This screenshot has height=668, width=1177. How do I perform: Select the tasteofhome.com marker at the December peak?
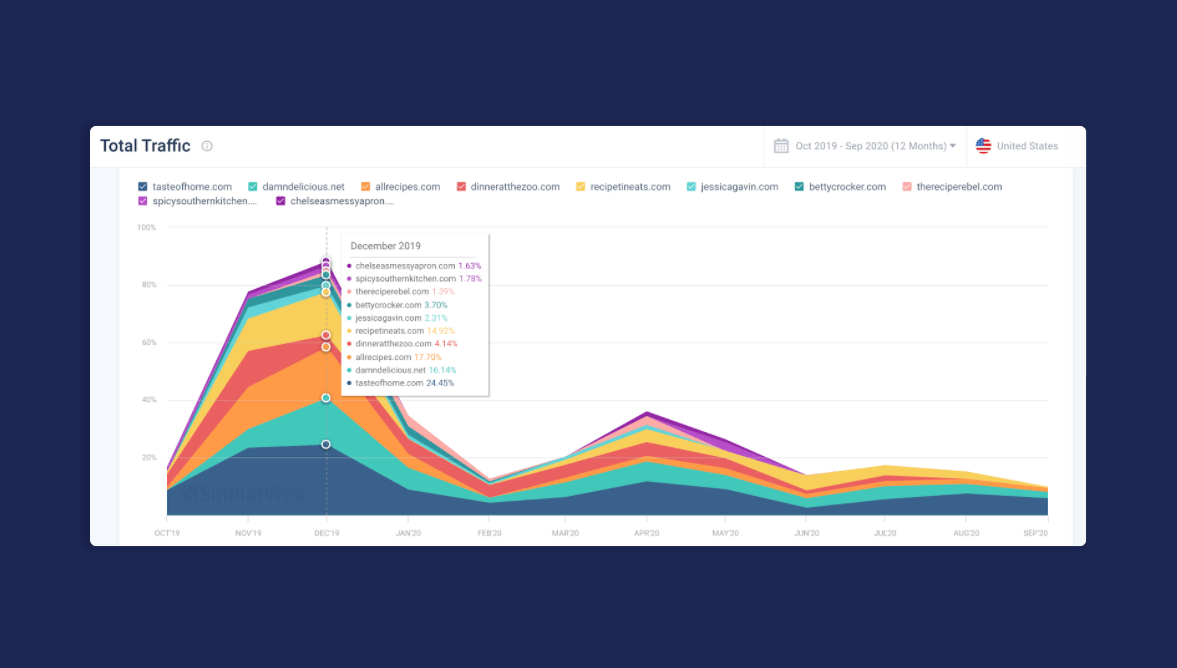tap(326, 445)
